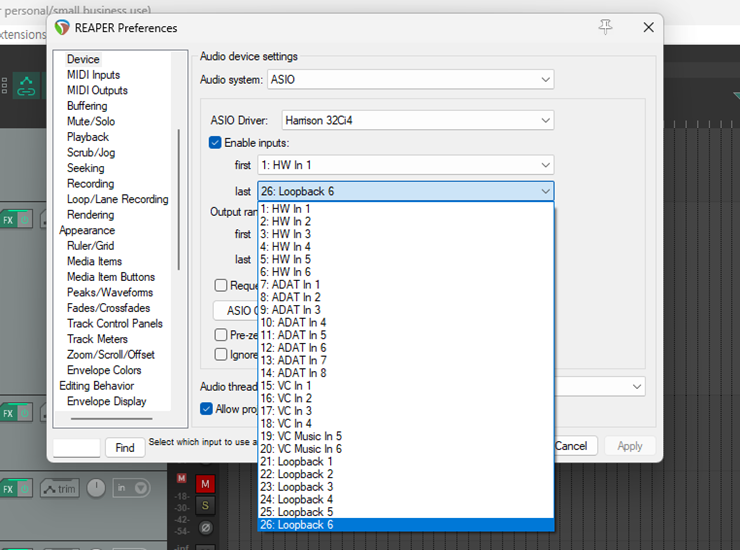Select 19: VC Music In 5 from list
This screenshot has width=740, height=550.
(x=406, y=436)
